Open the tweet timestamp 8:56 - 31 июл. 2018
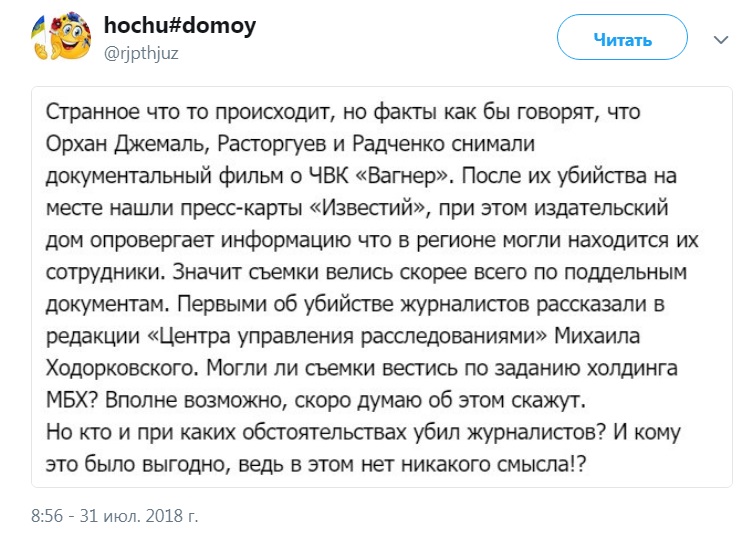The height and width of the screenshot is (542, 755). click(x=115, y=516)
